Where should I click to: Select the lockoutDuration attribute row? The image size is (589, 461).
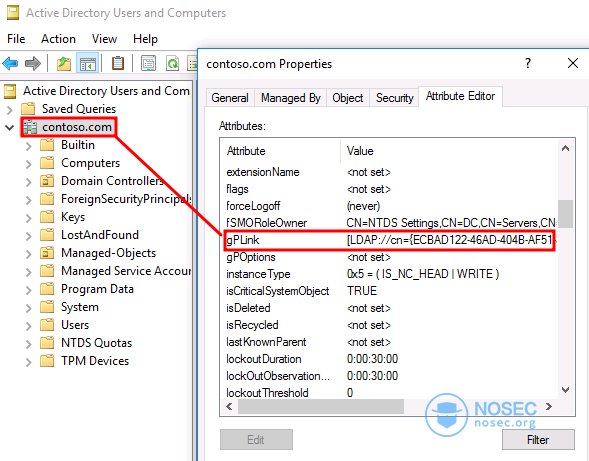pyautogui.click(x=389, y=359)
